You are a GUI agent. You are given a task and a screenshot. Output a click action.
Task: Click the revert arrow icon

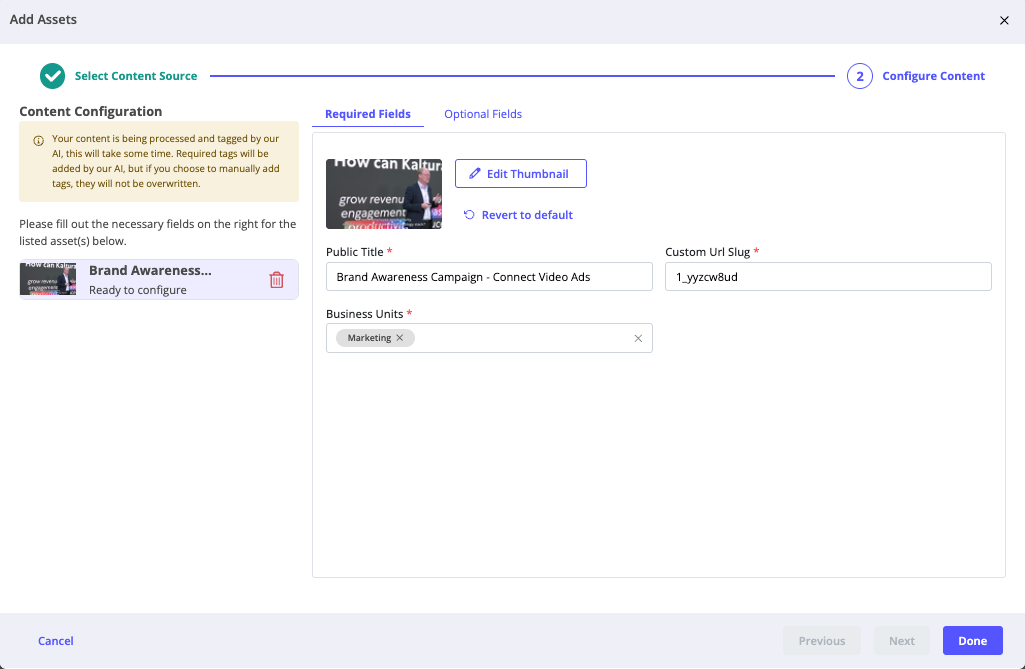(x=469, y=214)
